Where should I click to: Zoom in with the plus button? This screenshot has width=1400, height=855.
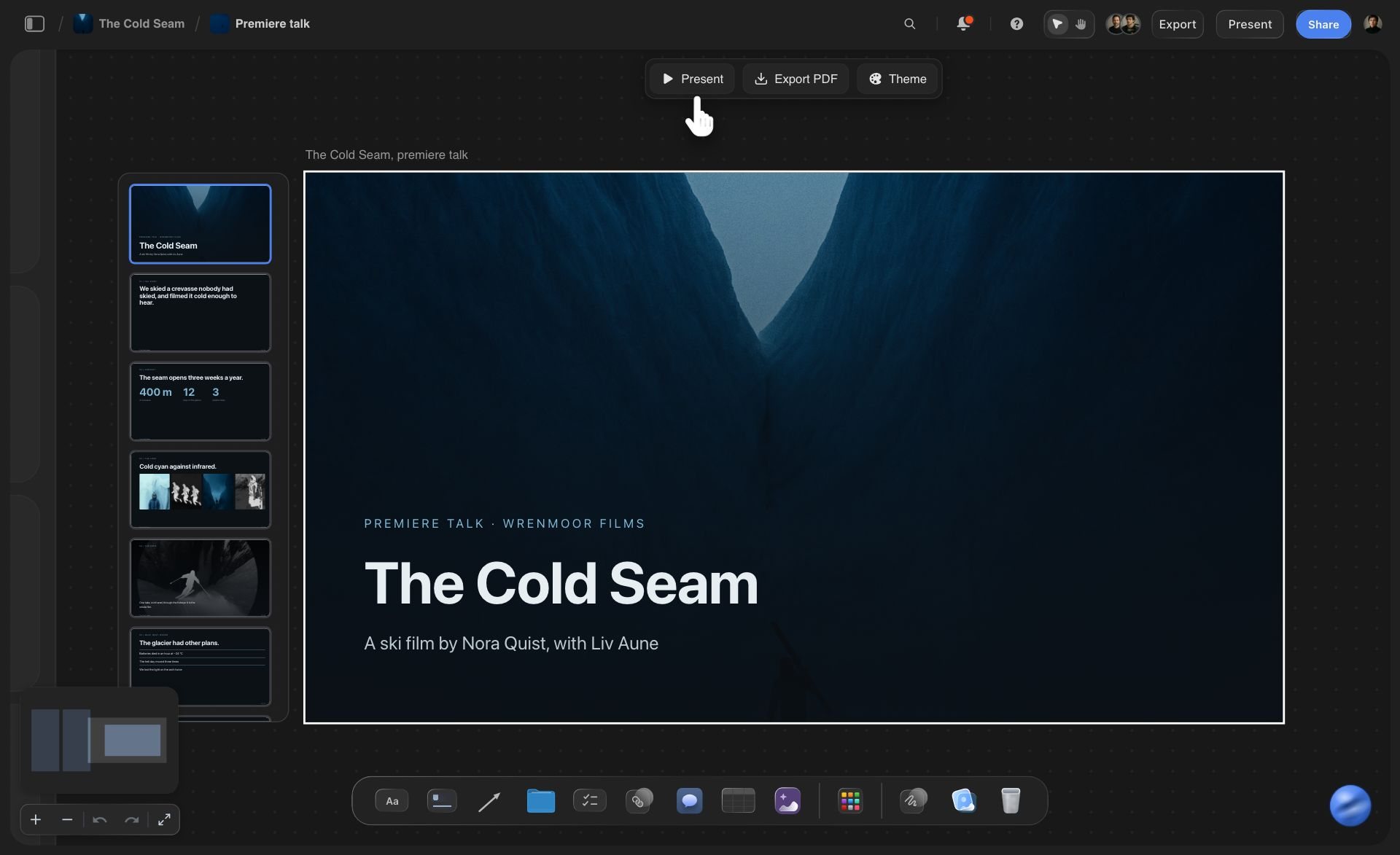click(36, 820)
